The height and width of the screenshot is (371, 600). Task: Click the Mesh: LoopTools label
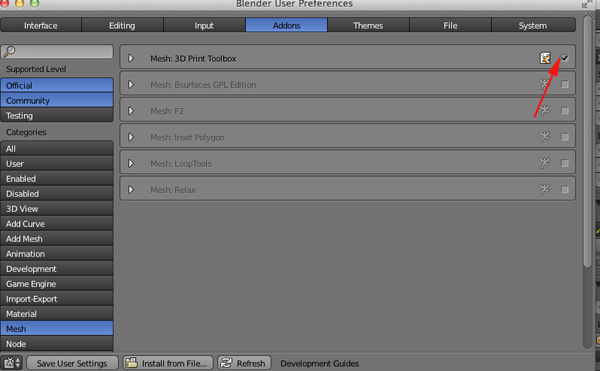pos(181,164)
